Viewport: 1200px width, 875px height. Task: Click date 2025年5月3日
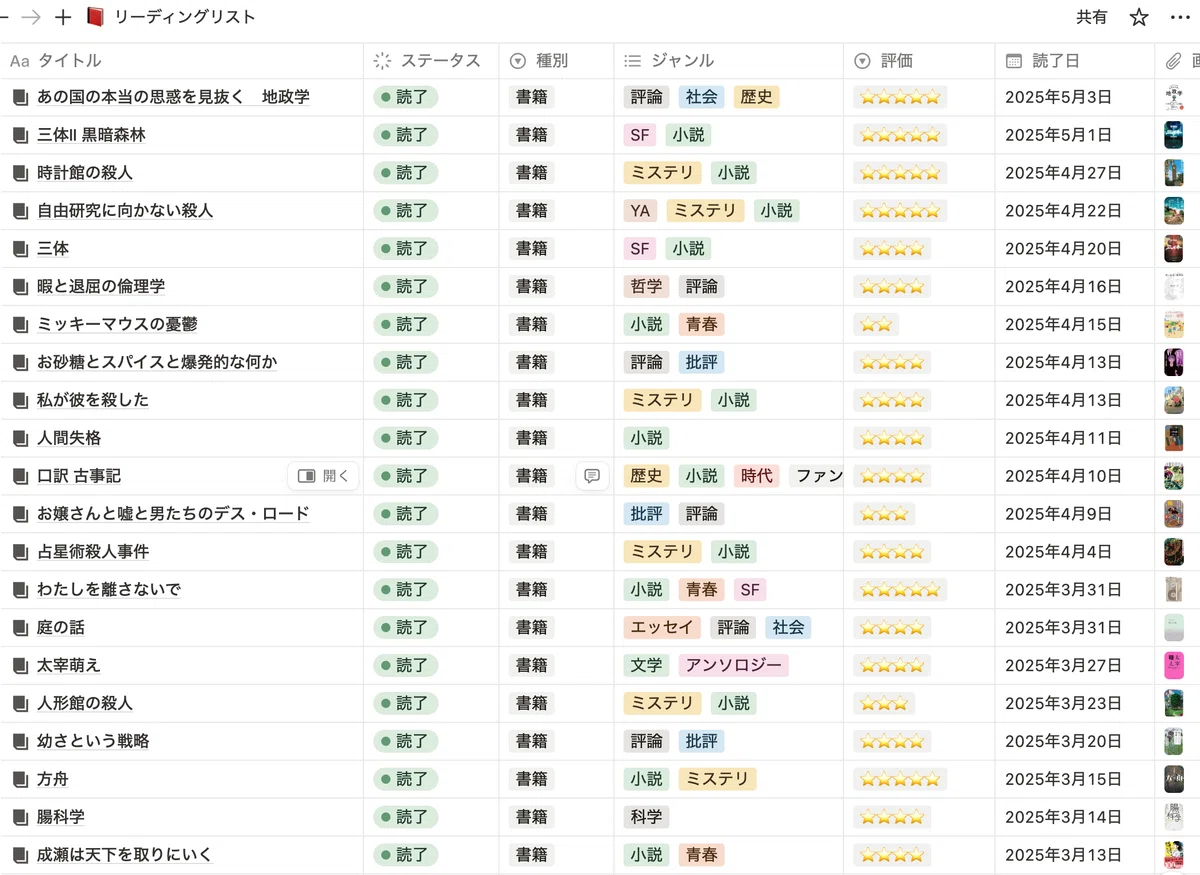[x=1058, y=97]
